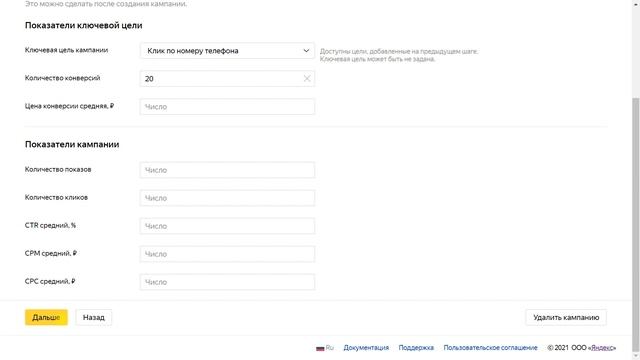Click the CPM средний label
The height and width of the screenshot is (360, 640).
click(x=51, y=253)
